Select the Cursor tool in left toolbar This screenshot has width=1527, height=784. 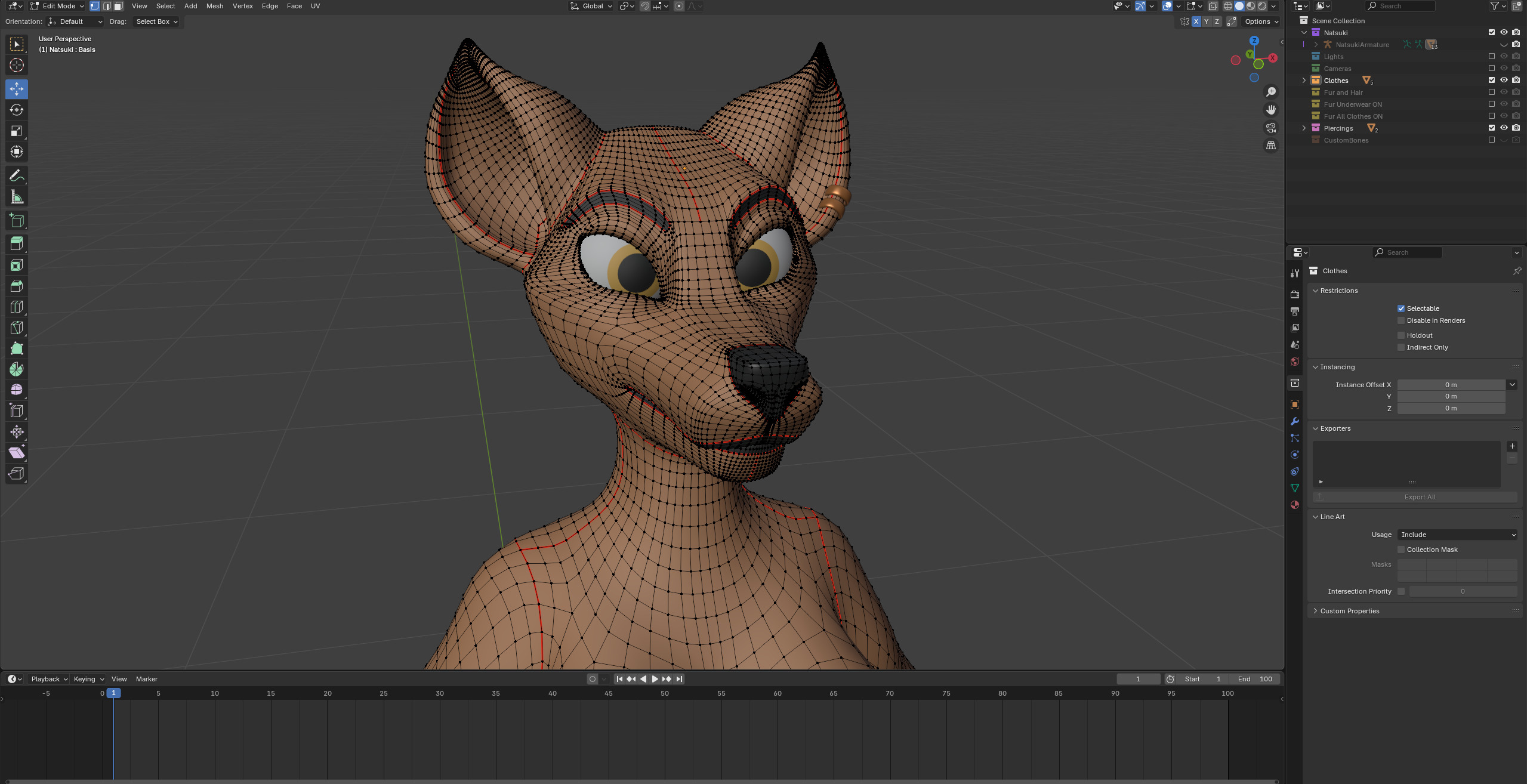[17, 65]
